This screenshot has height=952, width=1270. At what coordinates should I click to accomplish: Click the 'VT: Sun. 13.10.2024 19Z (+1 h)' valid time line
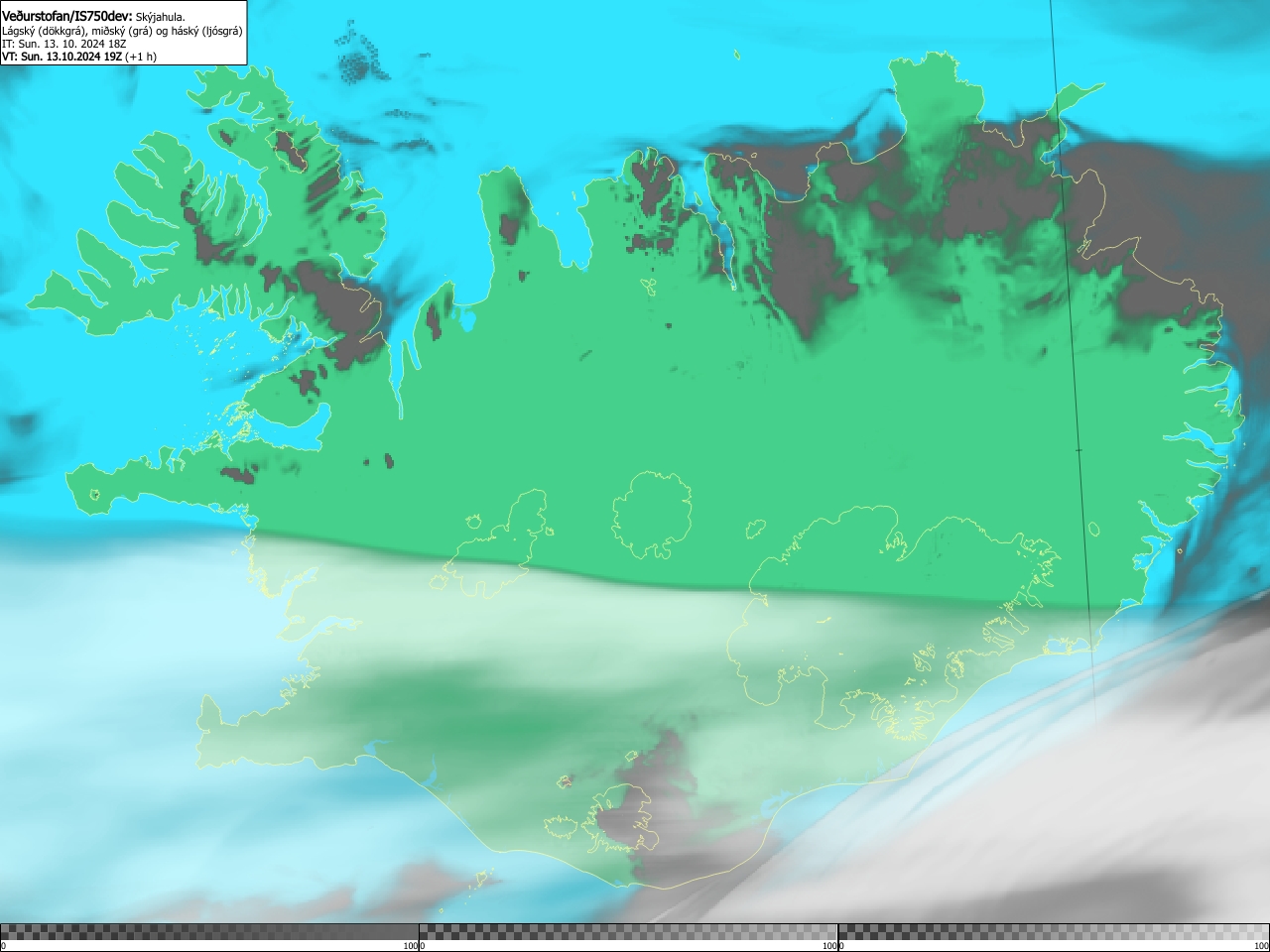[79, 57]
